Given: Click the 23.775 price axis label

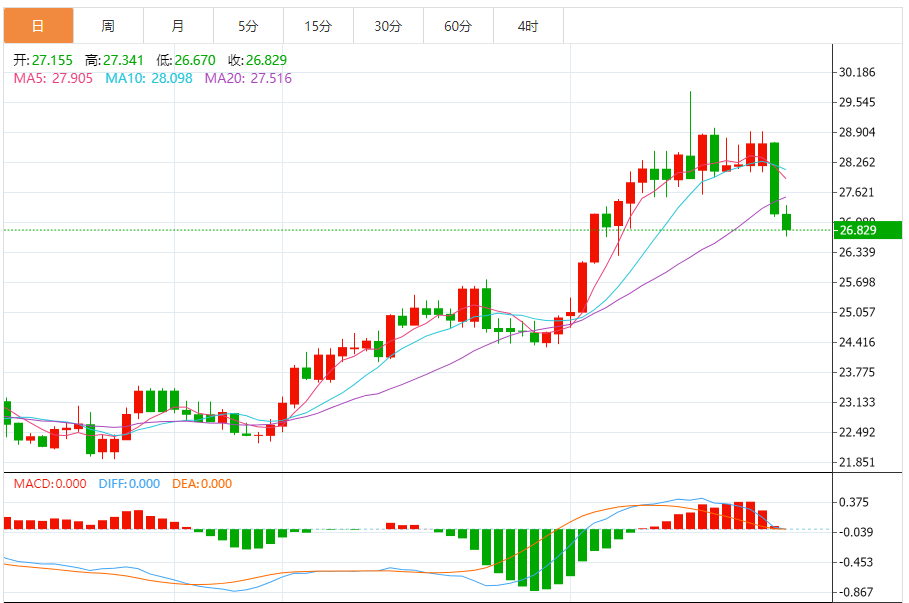Looking at the screenshot, I should coord(857,372).
